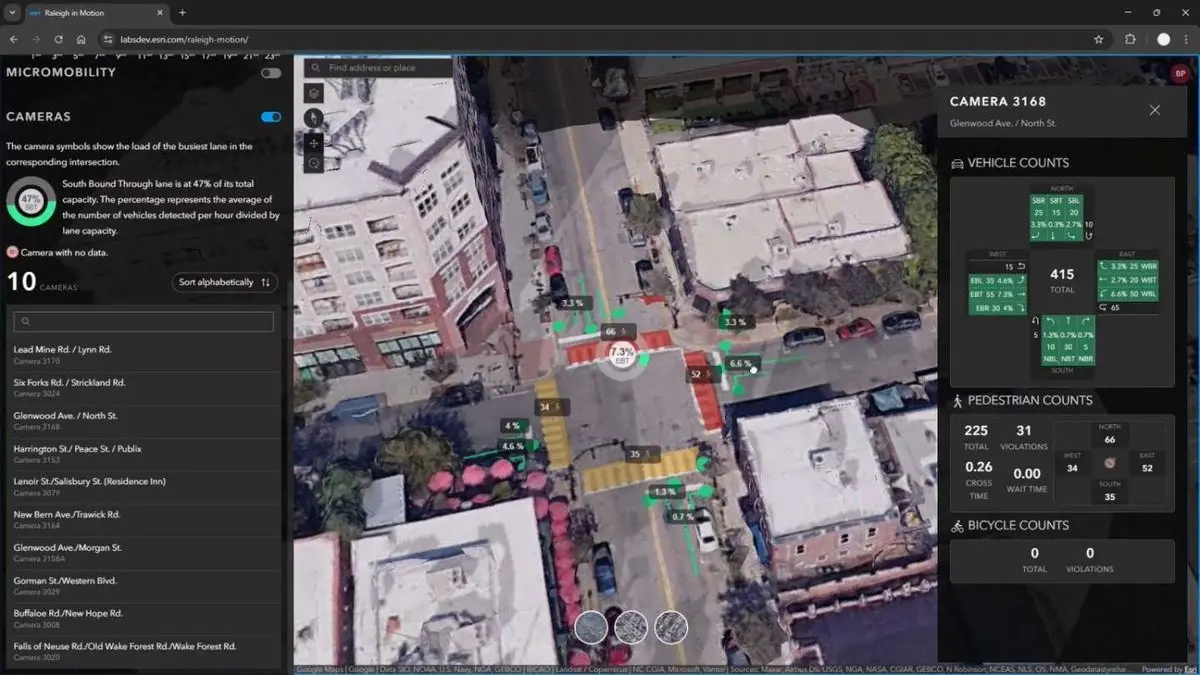Viewport: 1200px width, 675px height.
Task: Turn off the Cameras layer switch
Action: coord(271,117)
